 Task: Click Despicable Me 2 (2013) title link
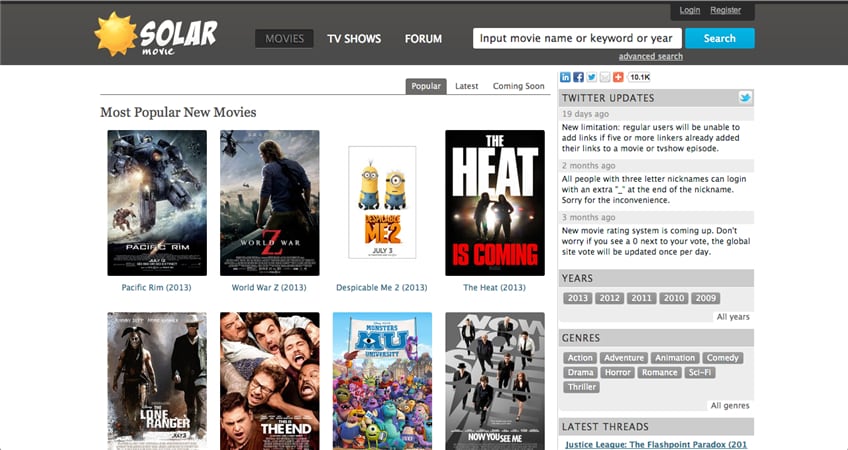381,287
